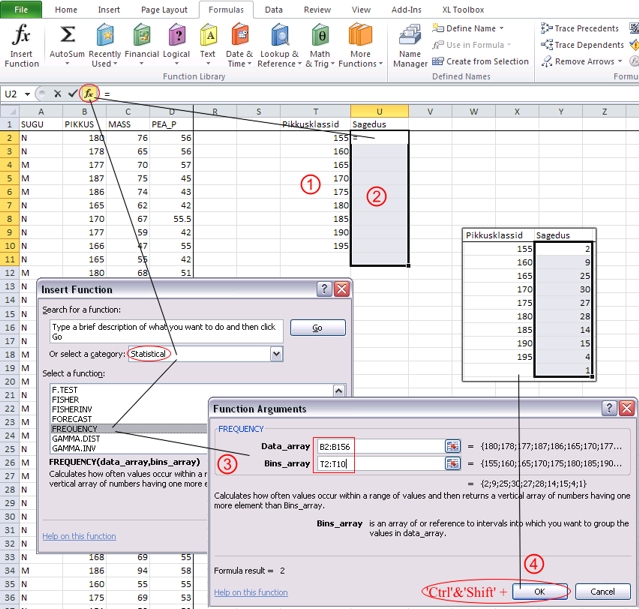Expand the function category dropdown
Screen dimensions: 639x609
click(x=276, y=354)
